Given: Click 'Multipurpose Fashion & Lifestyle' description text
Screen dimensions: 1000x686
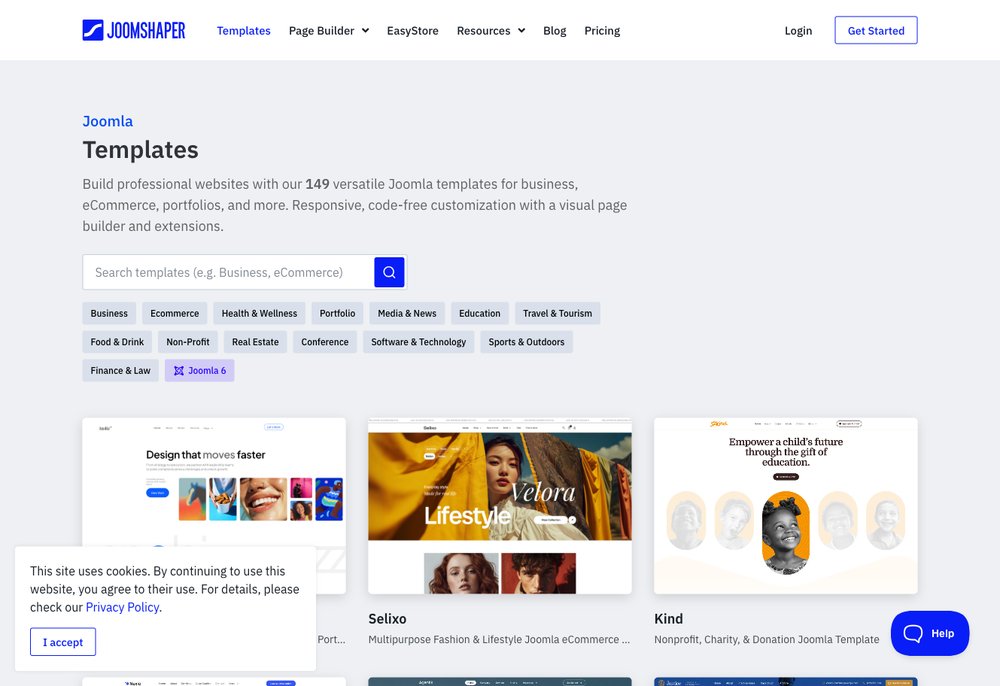Looking at the screenshot, I should click(499, 639).
